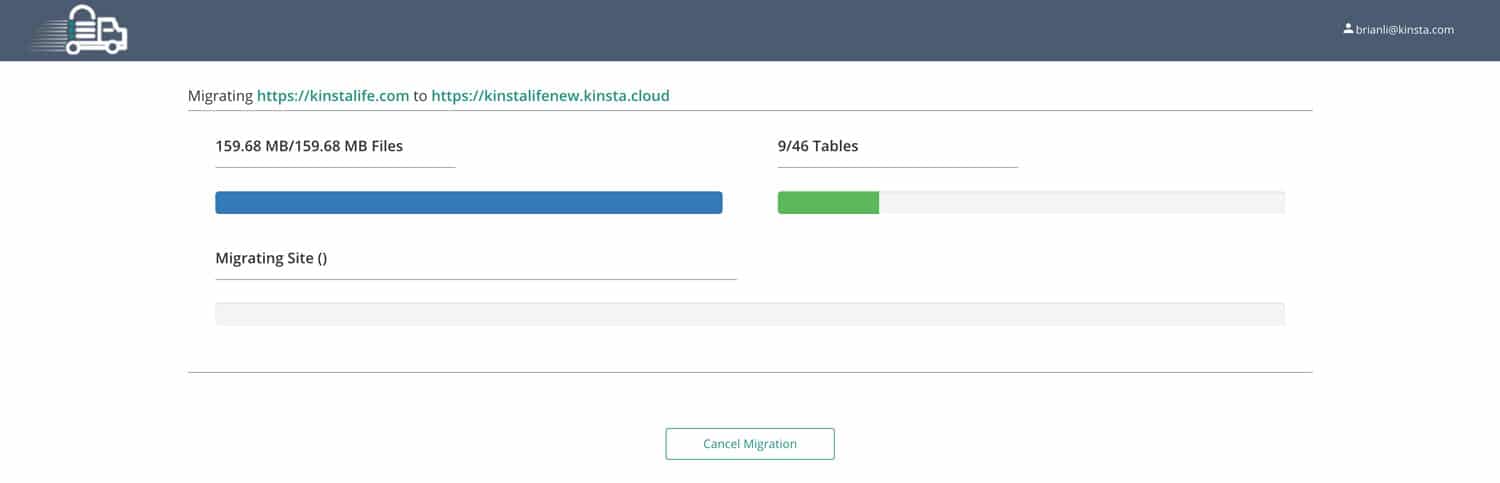Click the underline beneath the 9/46 Tables label

pyautogui.click(x=897, y=167)
